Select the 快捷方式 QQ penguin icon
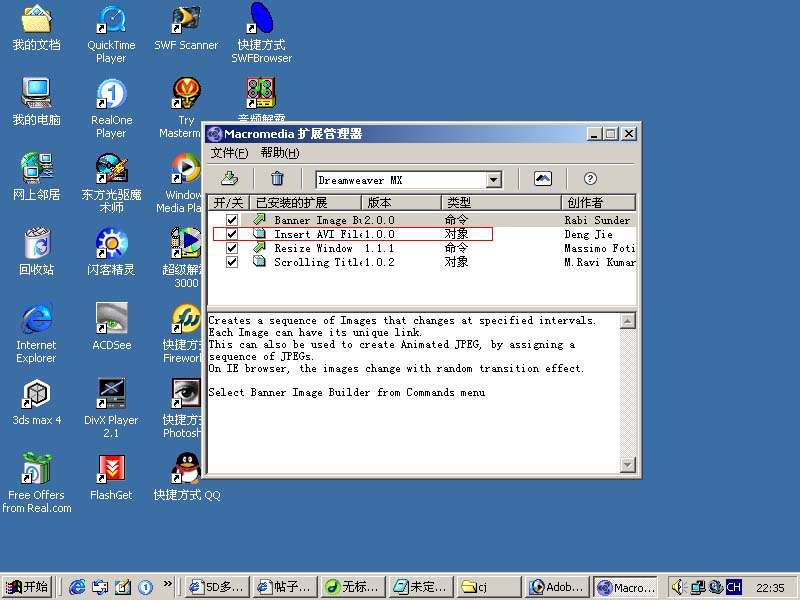 point(187,477)
